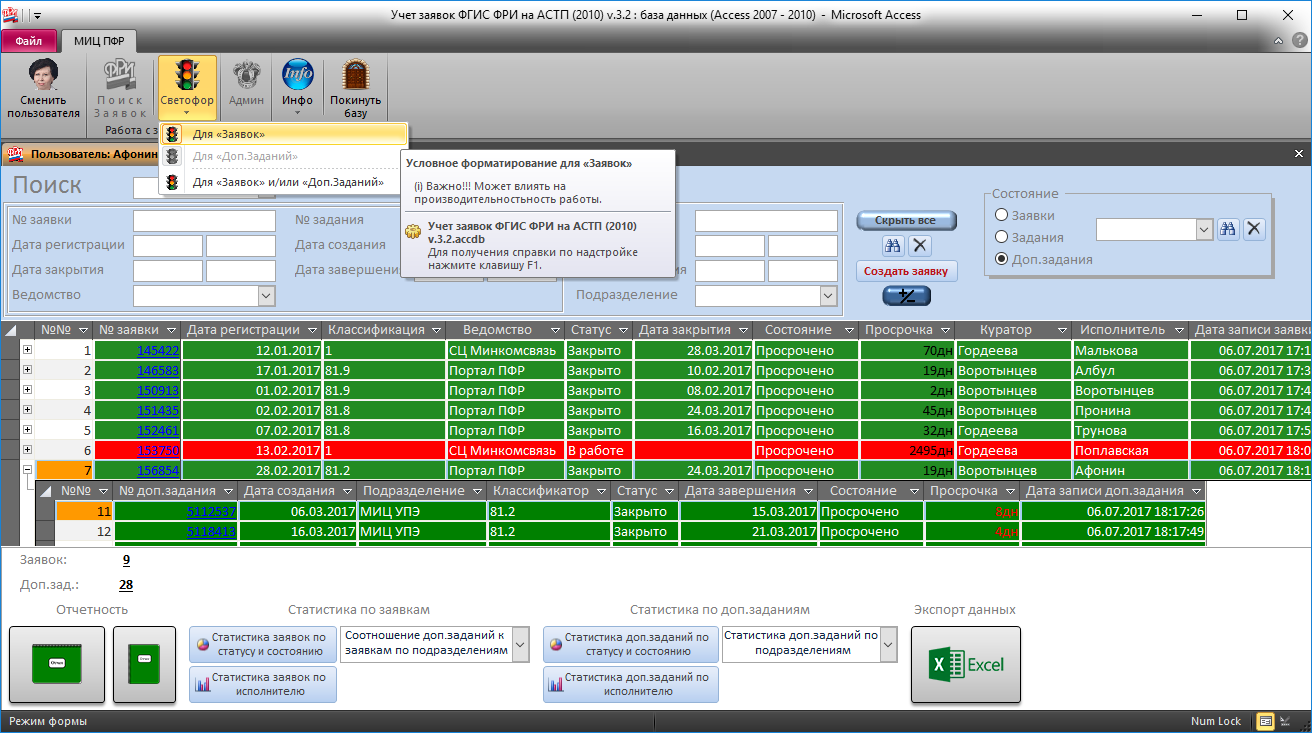Viewport: 1312px width, 733px height.
Task: Open the Статус column filter arrow
Action: click(x=622, y=330)
